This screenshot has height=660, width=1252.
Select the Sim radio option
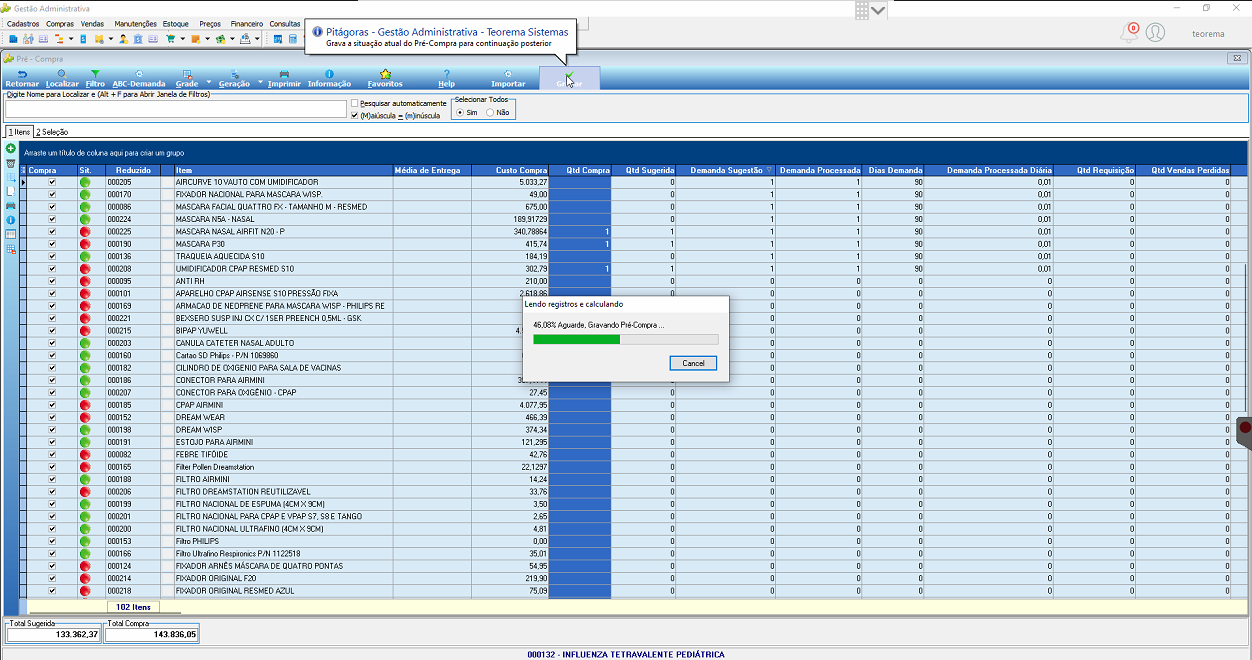[x=460, y=113]
